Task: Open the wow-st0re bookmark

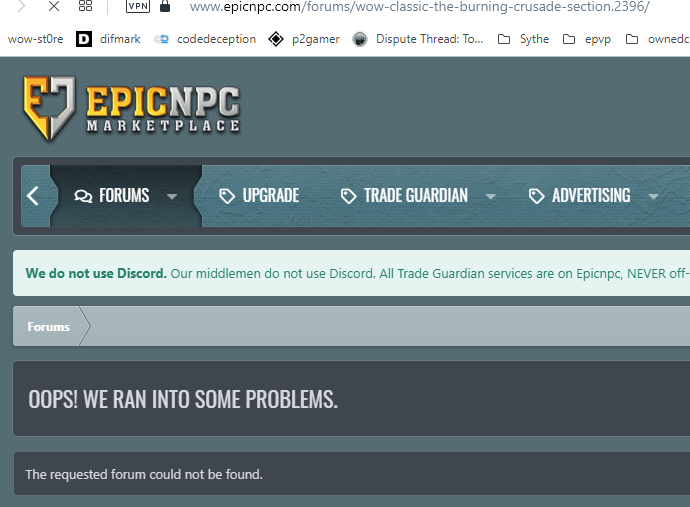Action: click(36, 39)
